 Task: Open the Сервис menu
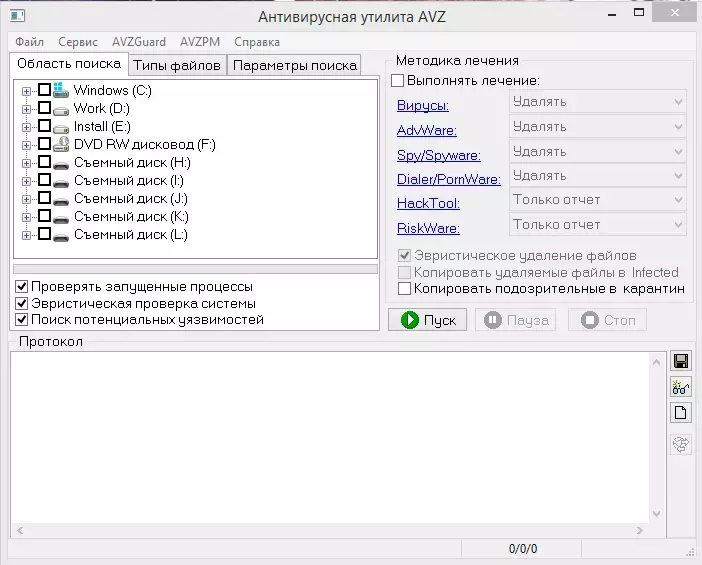coord(78,42)
